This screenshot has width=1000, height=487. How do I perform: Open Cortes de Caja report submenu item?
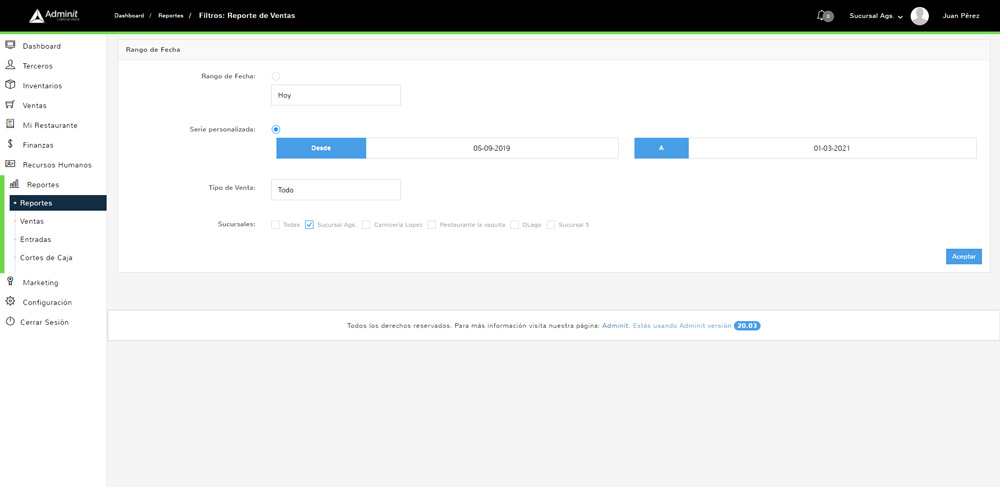pos(46,258)
